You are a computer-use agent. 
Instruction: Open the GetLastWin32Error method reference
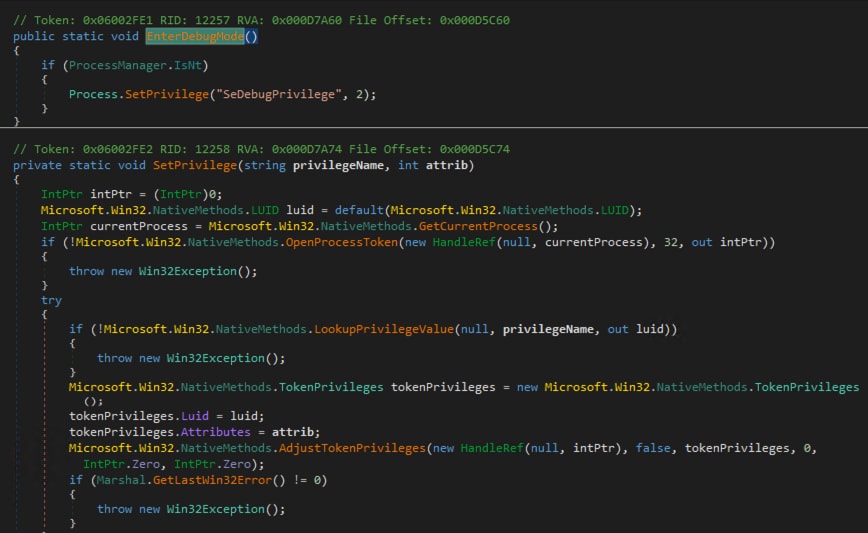(x=212, y=480)
